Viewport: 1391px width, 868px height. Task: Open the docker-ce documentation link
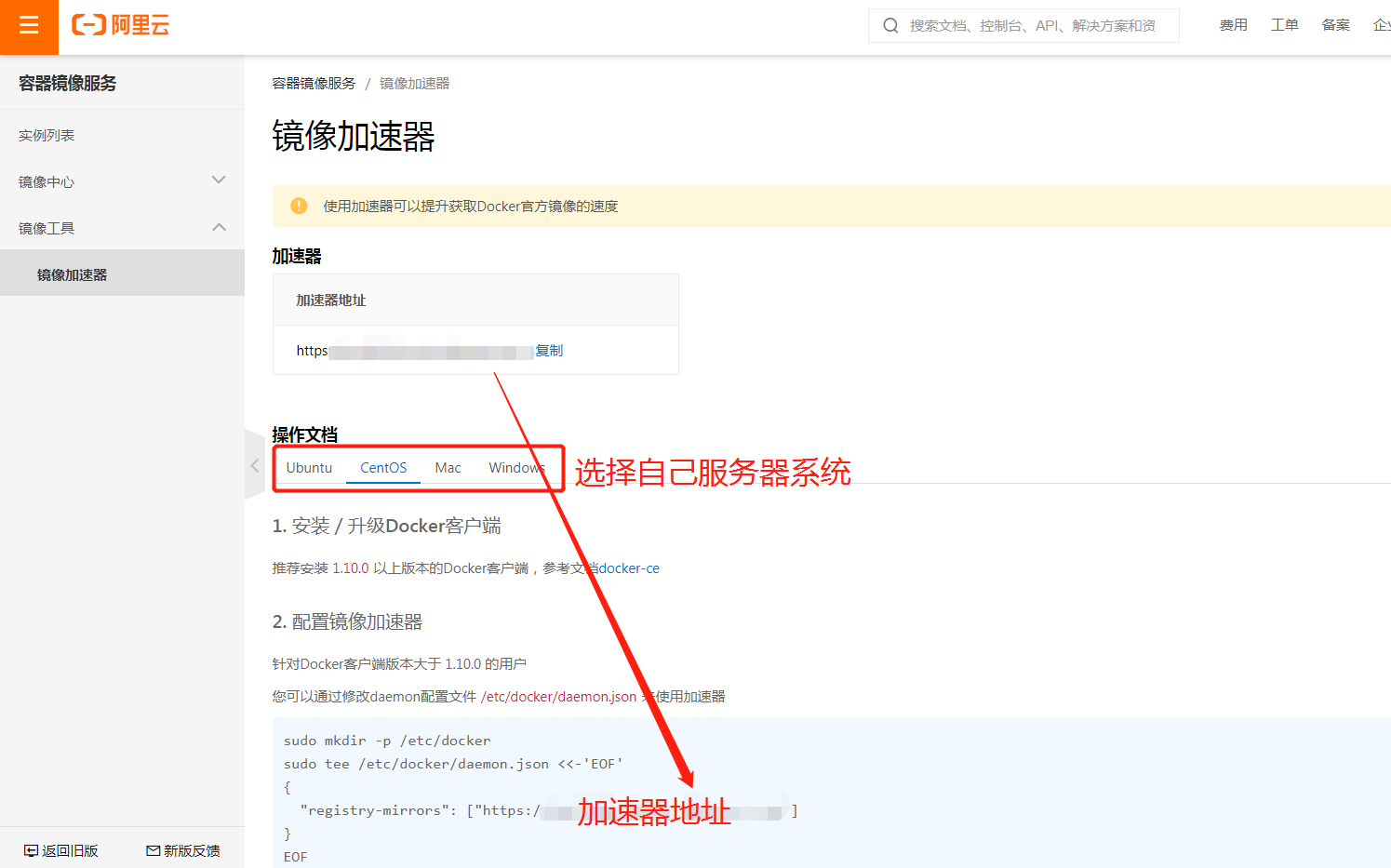click(629, 568)
